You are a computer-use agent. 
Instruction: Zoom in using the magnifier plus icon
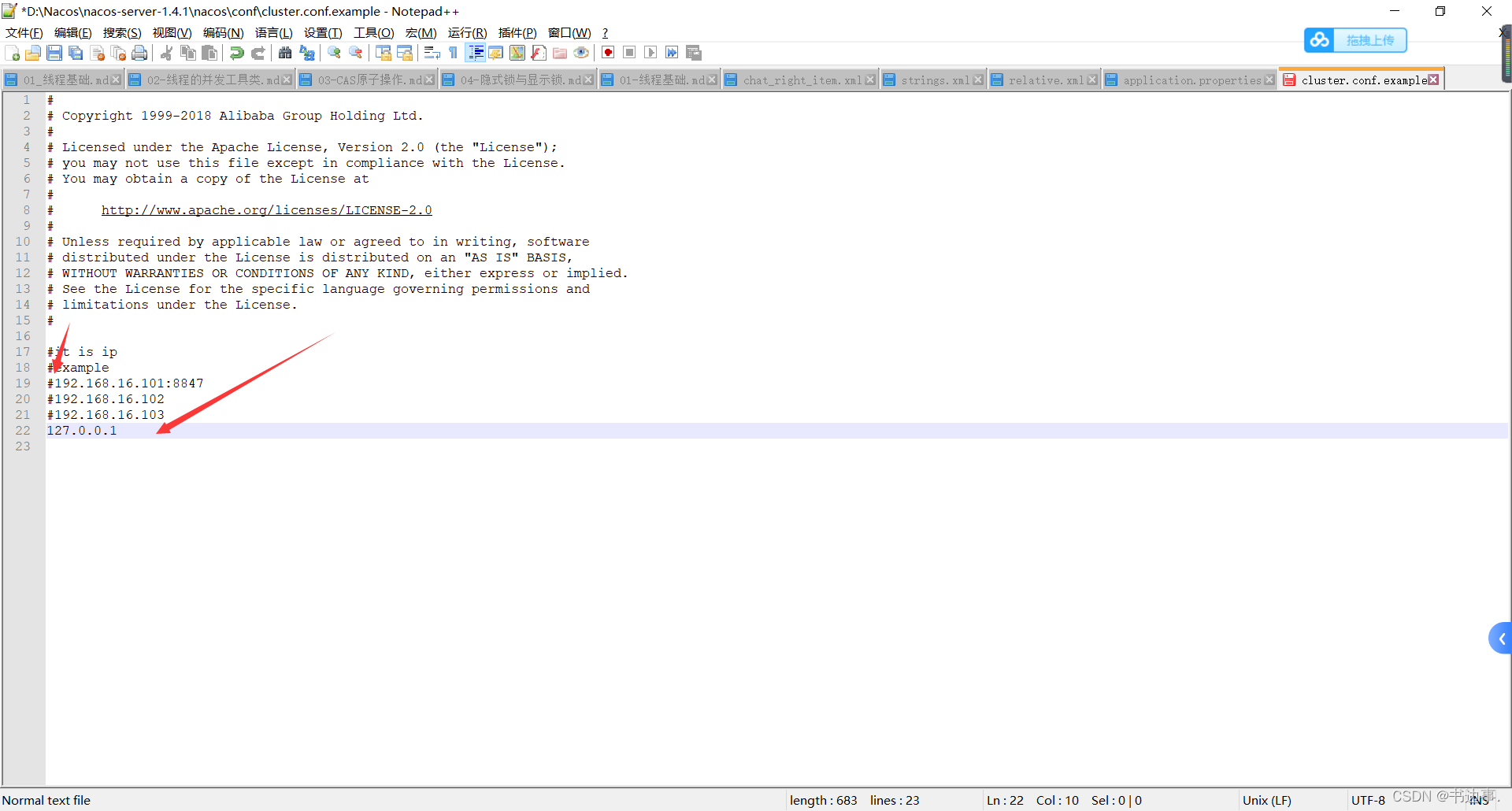[334, 52]
